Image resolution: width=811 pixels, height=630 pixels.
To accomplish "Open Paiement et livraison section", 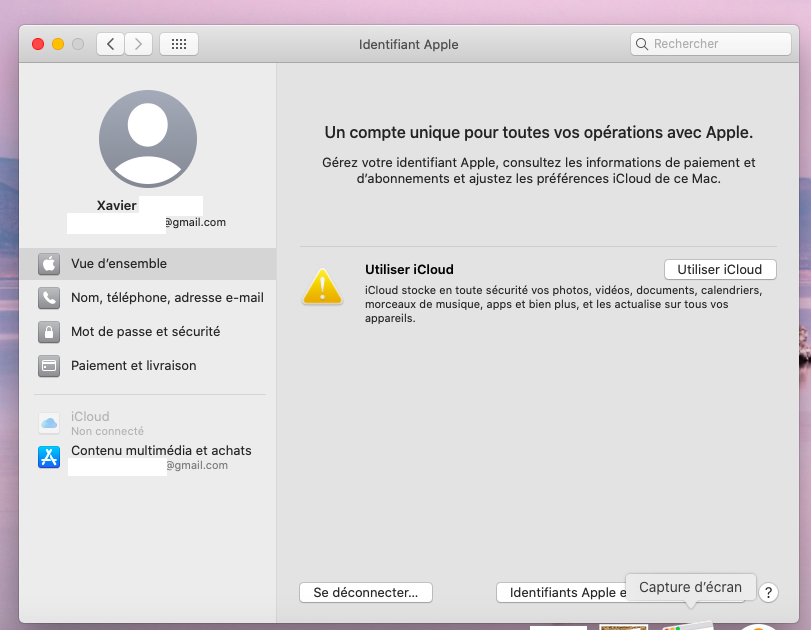I will click(147, 366).
